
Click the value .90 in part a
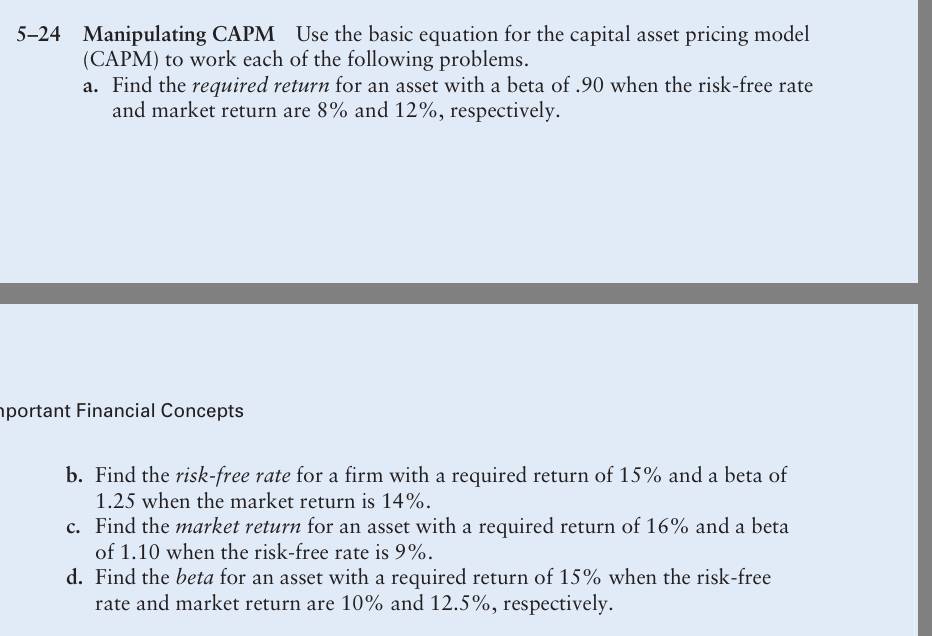590,86
